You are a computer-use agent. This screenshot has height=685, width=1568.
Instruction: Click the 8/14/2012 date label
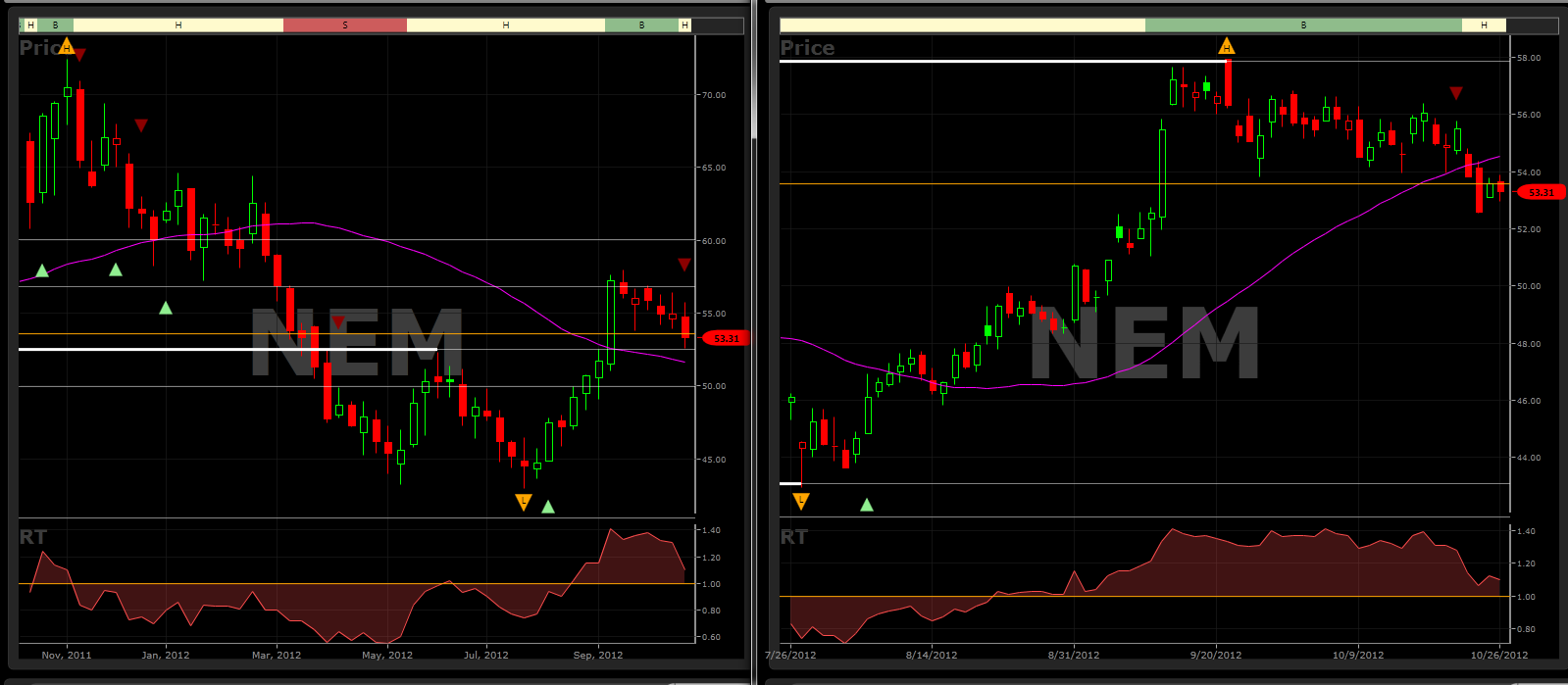[x=932, y=655]
